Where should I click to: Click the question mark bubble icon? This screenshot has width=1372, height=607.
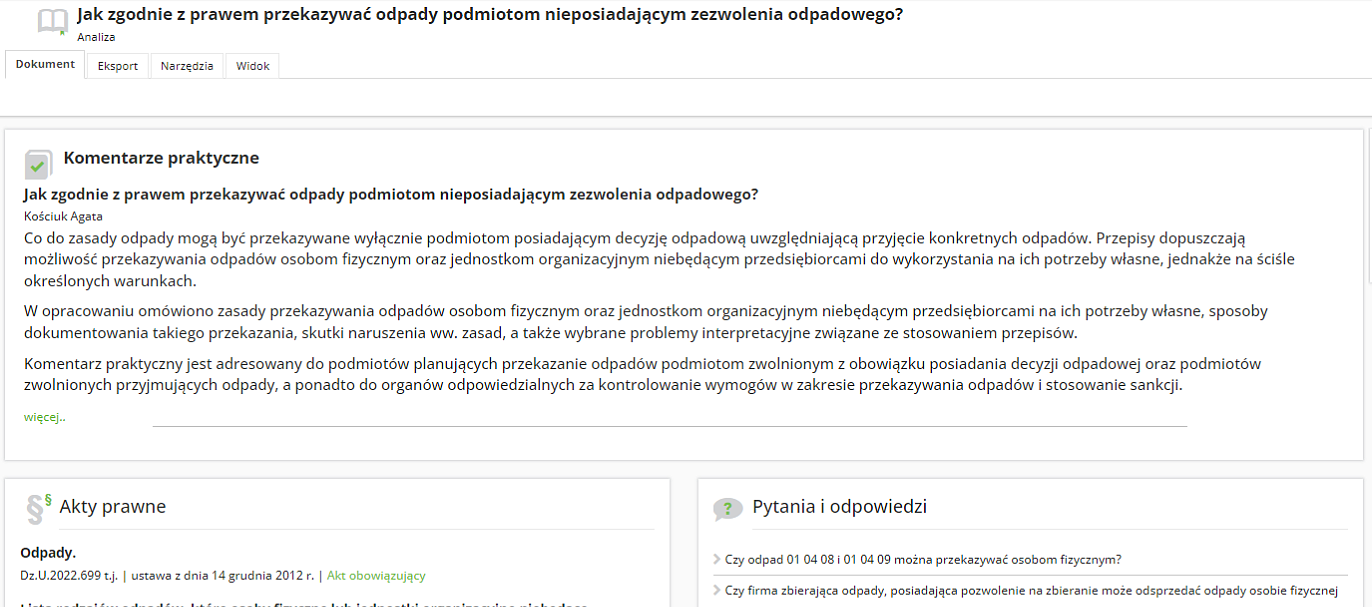[x=727, y=509]
